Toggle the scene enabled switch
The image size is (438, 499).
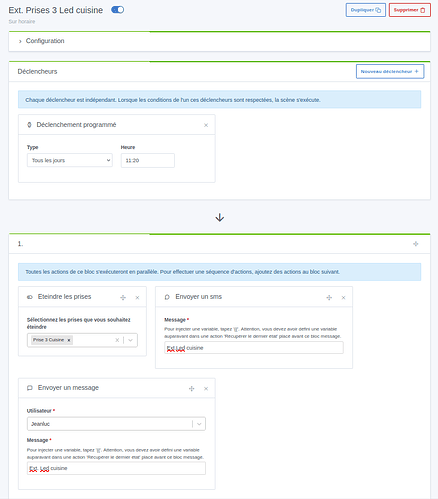pyautogui.click(x=117, y=10)
